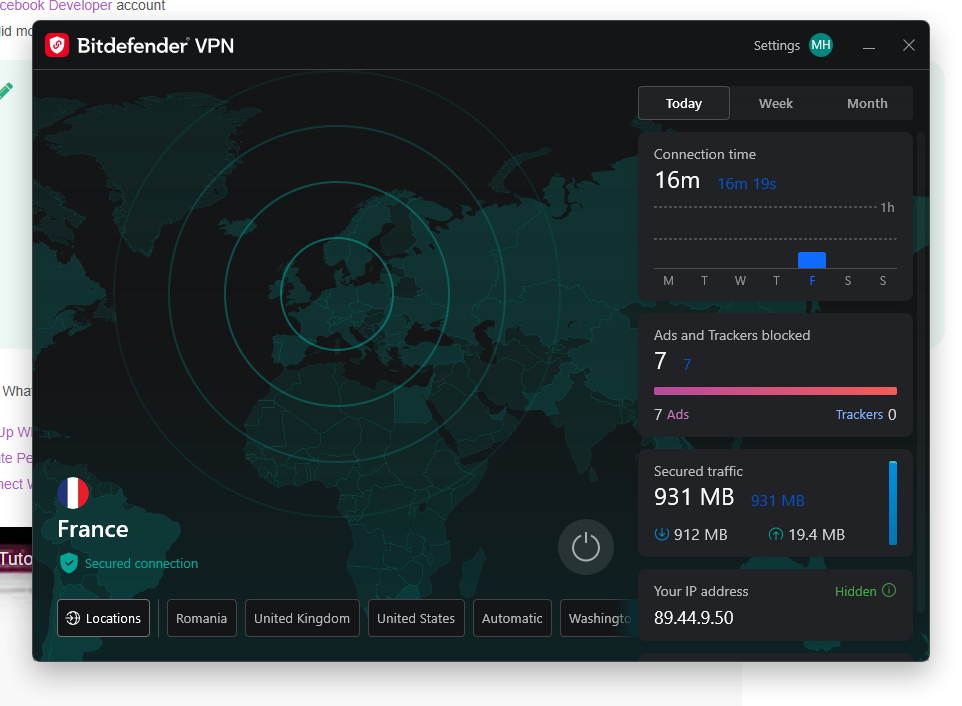962x706 pixels.
Task: Close the Bitdefender VPN window
Action: tap(909, 45)
